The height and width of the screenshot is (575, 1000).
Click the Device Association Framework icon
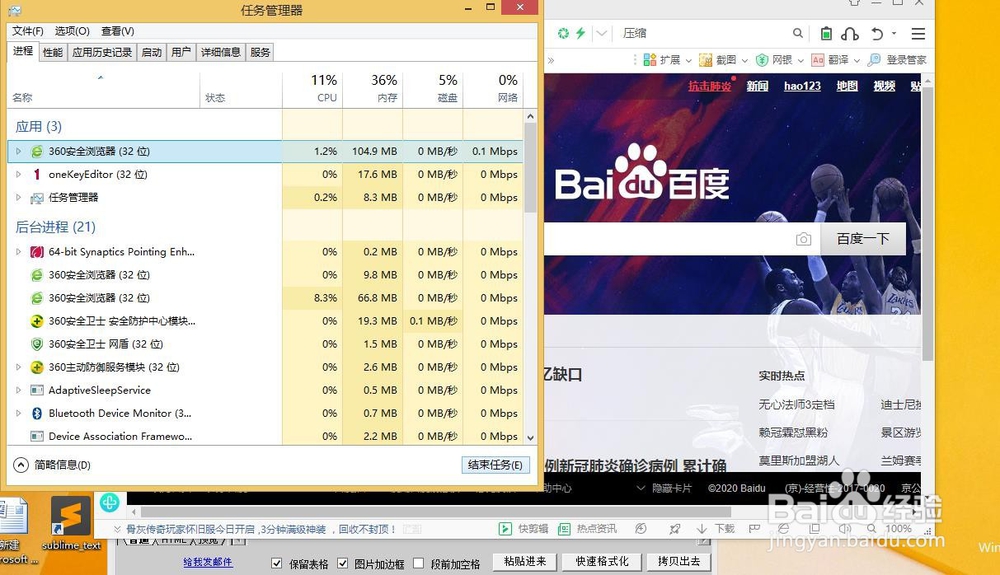pyautogui.click(x=37, y=436)
